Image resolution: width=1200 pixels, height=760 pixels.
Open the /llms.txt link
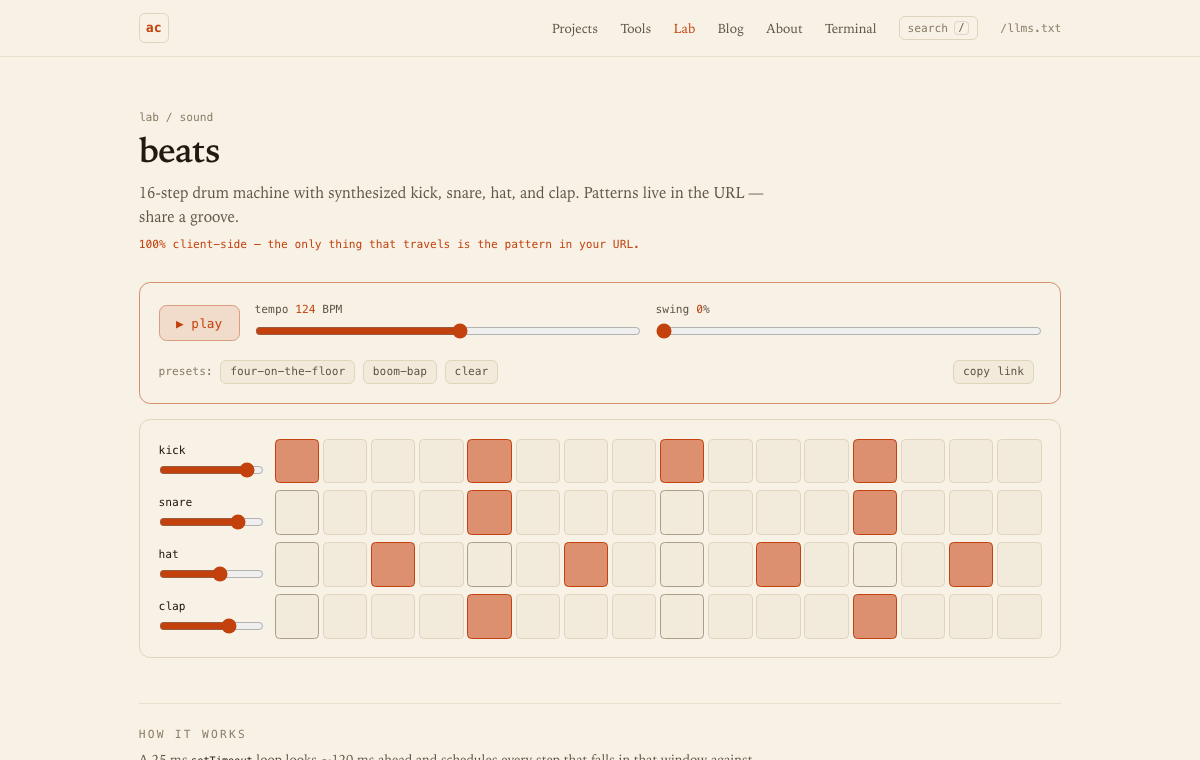pos(1030,28)
